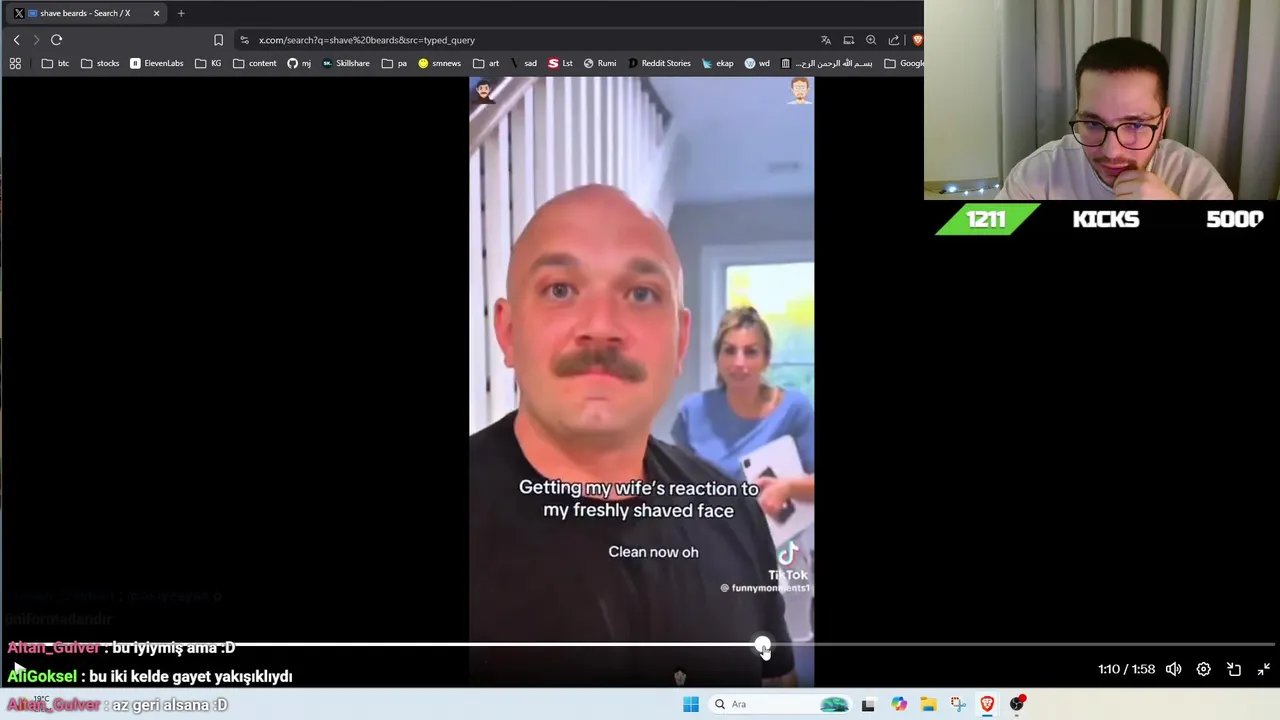Click the translate page icon
The height and width of the screenshot is (720, 1280).
pos(825,40)
